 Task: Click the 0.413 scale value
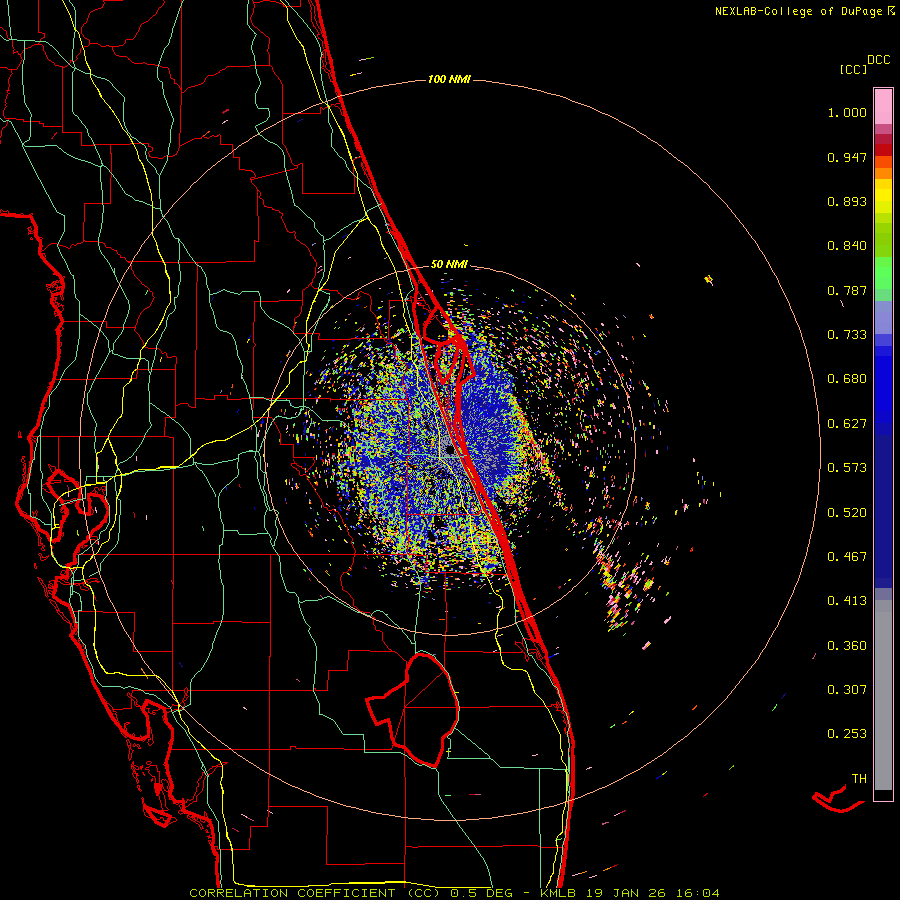(847, 601)
